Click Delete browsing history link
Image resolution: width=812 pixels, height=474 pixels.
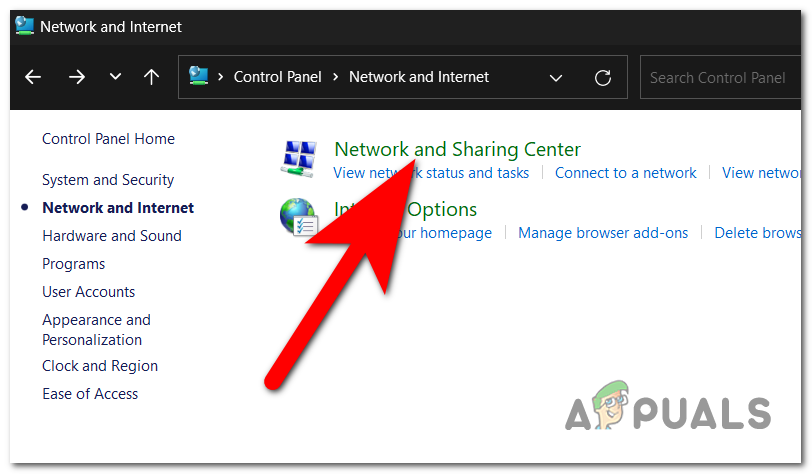[x=758, y=233]
